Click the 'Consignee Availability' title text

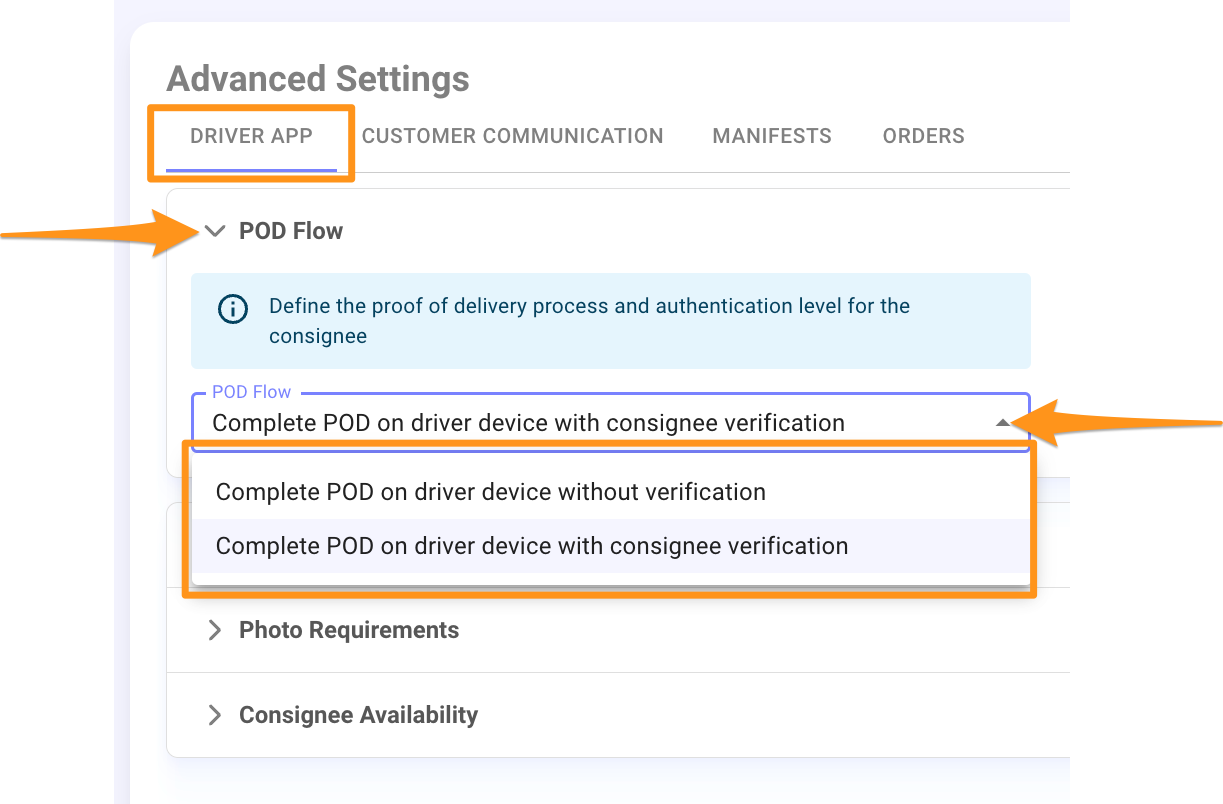358,715
